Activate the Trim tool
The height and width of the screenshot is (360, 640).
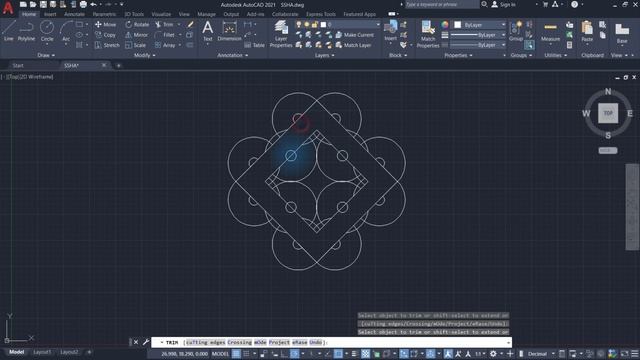[164, 24]
